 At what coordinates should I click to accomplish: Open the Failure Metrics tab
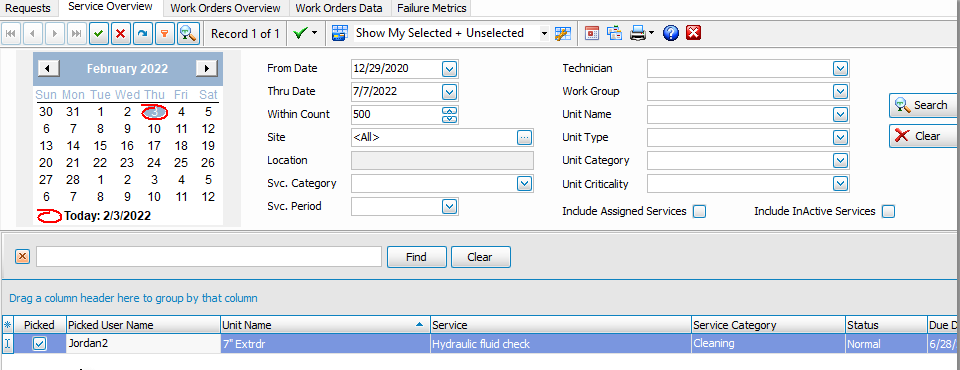click(x=432, y=9)
